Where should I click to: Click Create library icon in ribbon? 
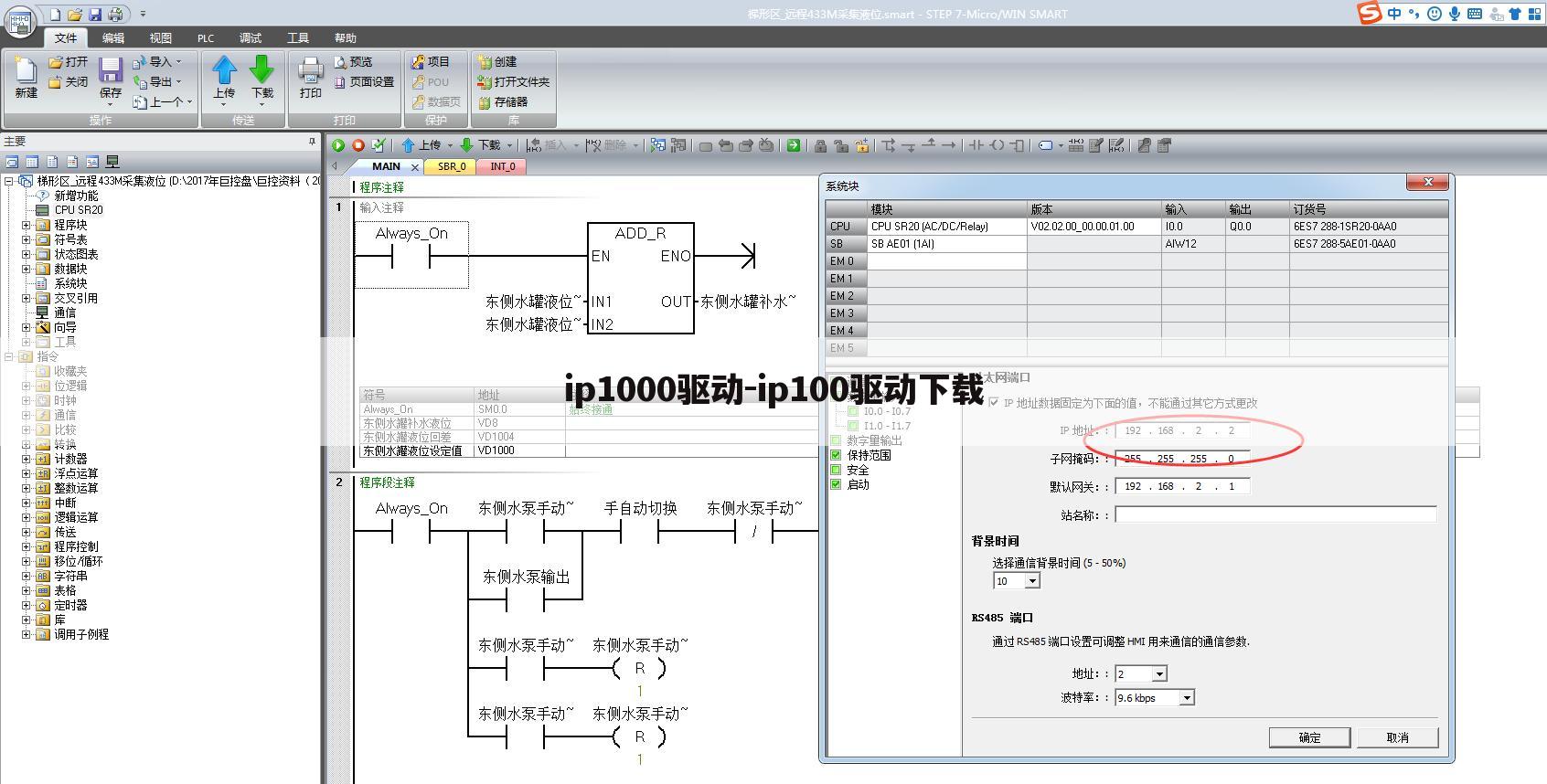485,62
